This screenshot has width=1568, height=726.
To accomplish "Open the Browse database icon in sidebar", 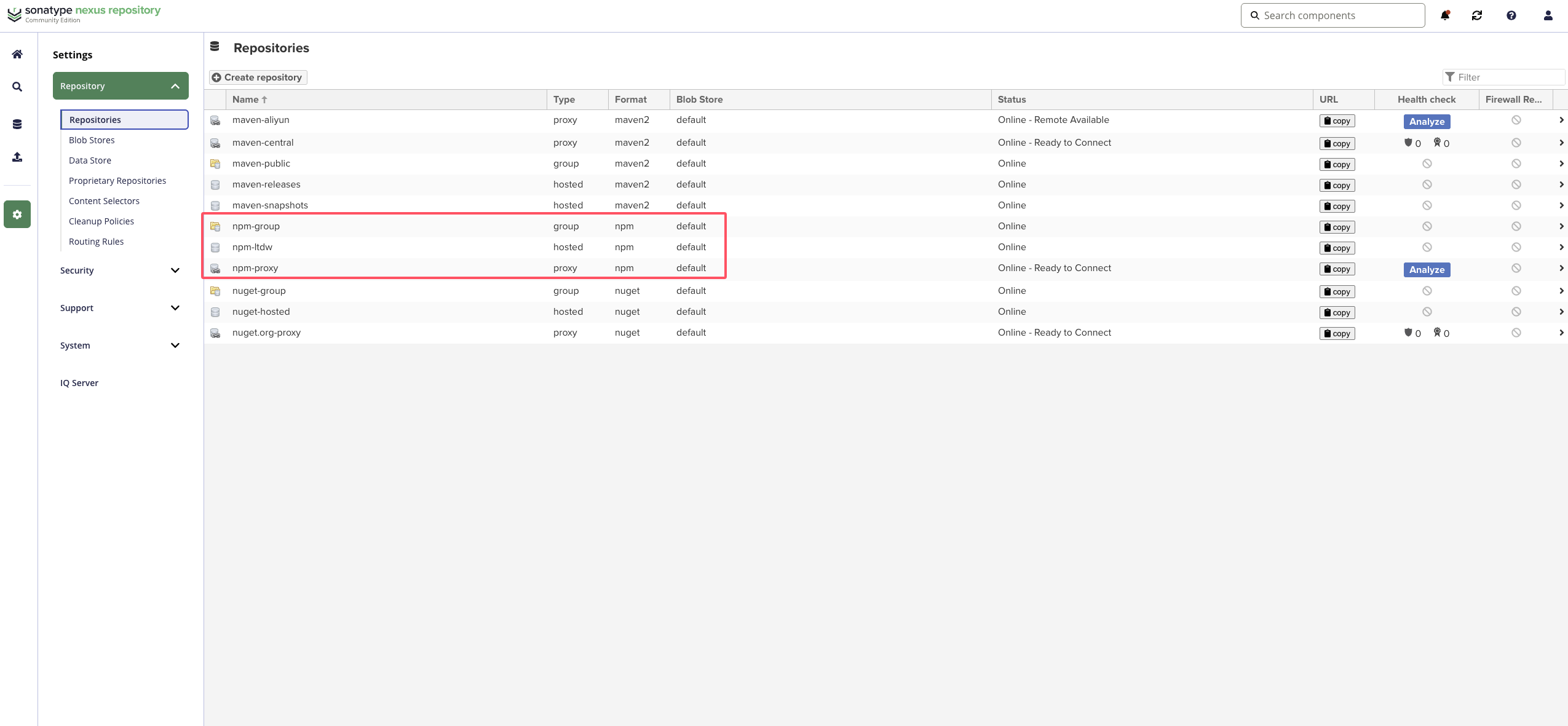I will coord(17,124).
